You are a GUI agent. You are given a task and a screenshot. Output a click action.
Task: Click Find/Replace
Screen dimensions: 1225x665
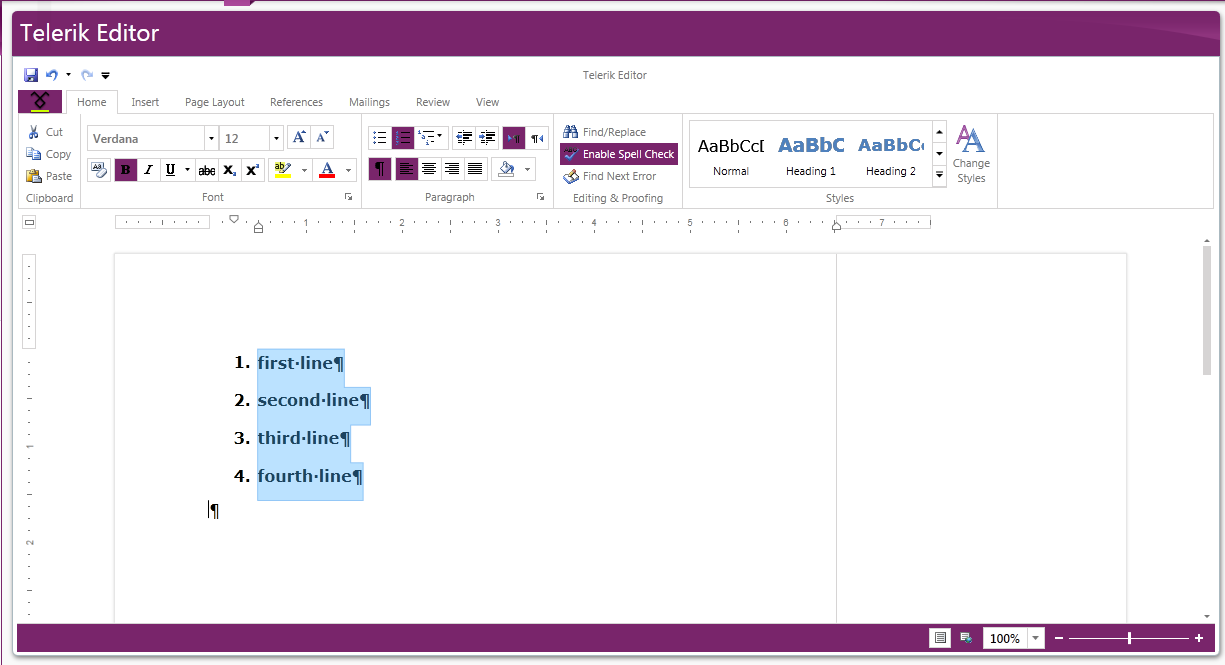point(605,132)
